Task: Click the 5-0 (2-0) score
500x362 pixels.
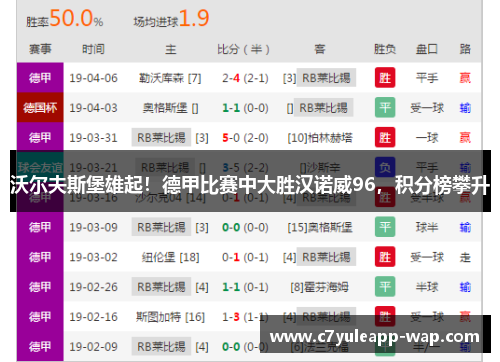Action: 245,138
